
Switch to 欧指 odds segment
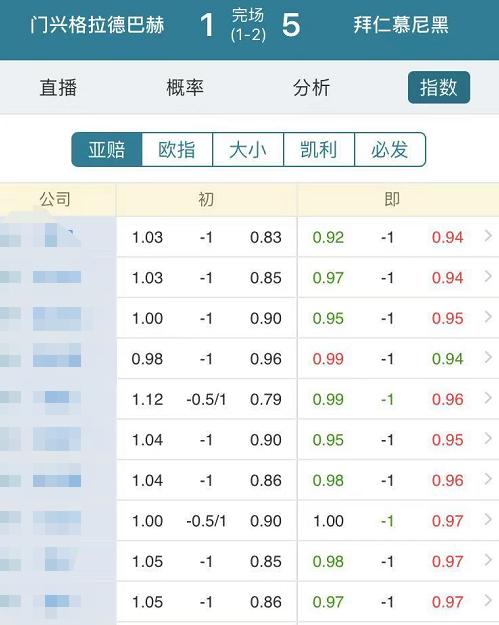coord(177,149)
